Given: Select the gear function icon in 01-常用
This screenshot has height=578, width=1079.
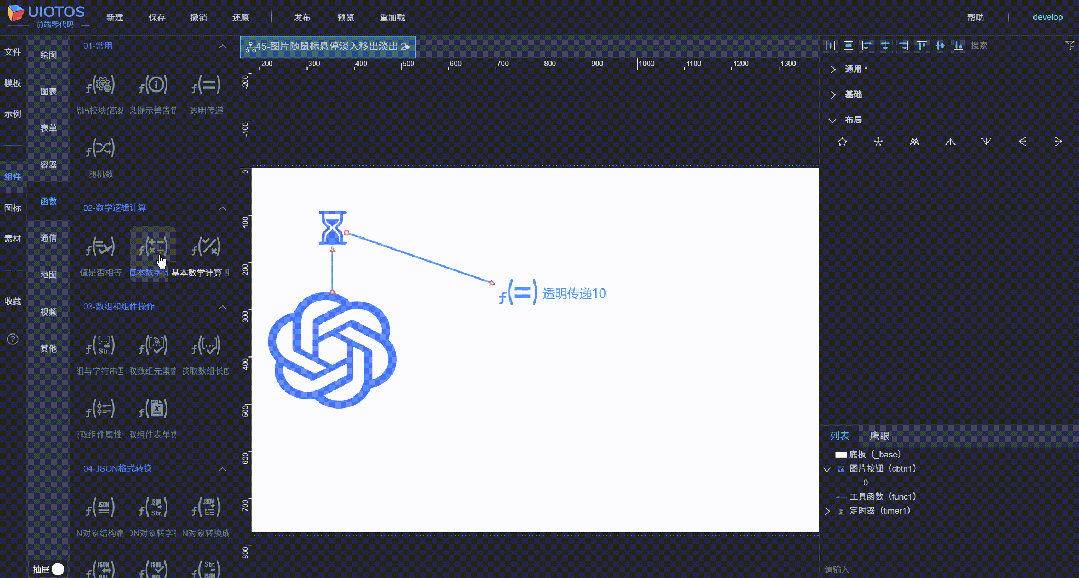Looking at the screenshot, I should (100, 85).
